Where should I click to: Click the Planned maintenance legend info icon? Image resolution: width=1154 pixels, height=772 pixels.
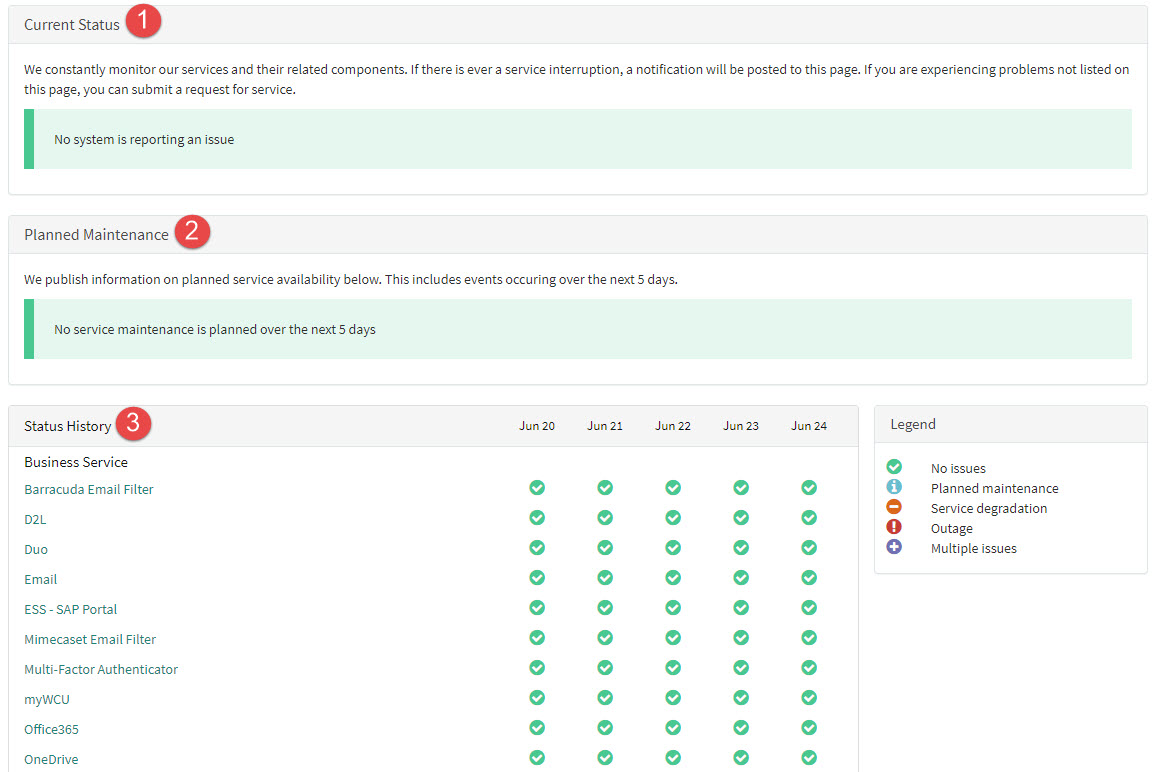pyautogui.click(x=894, y=487)
